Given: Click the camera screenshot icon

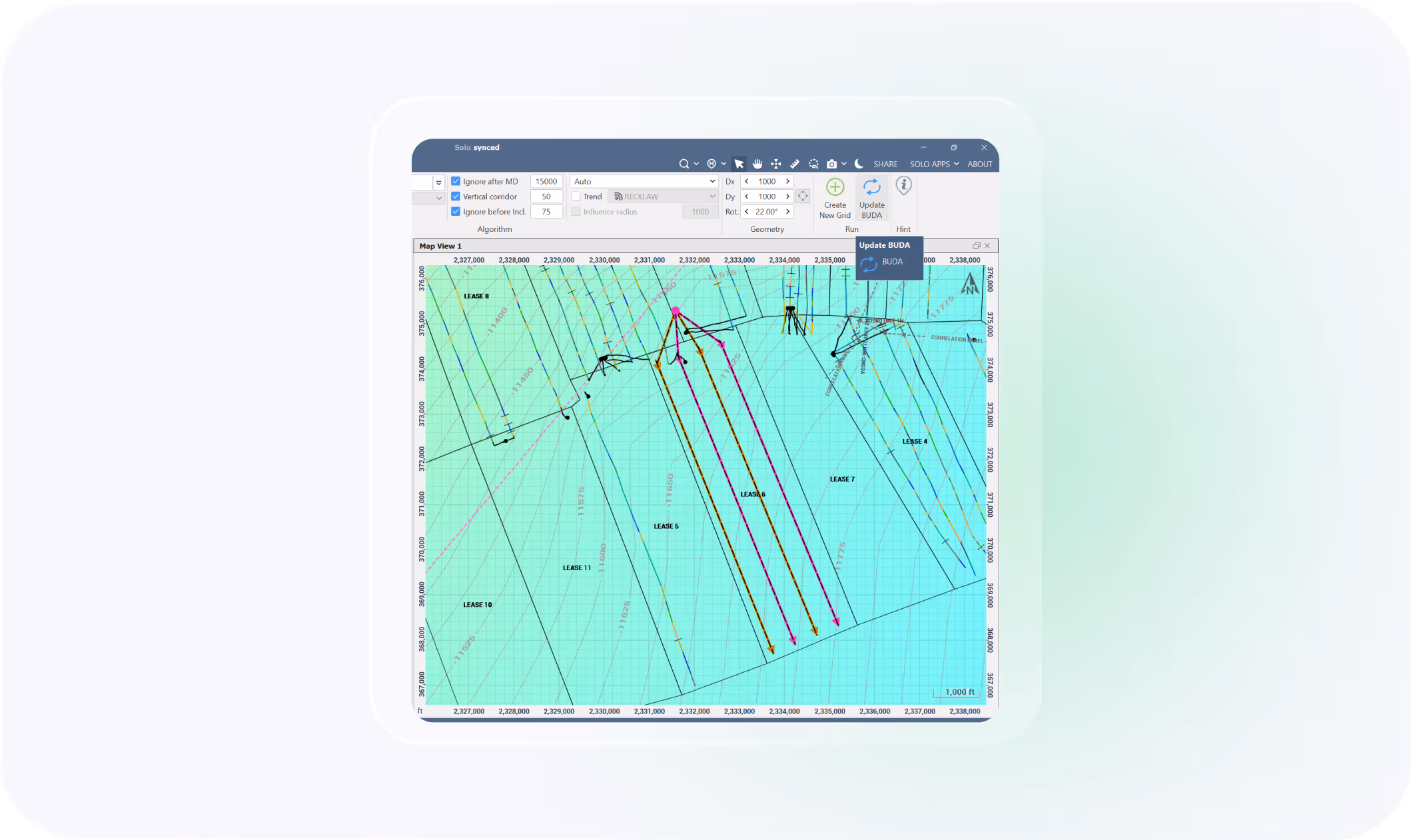Looking at the screenshot, I should [831, 164].
